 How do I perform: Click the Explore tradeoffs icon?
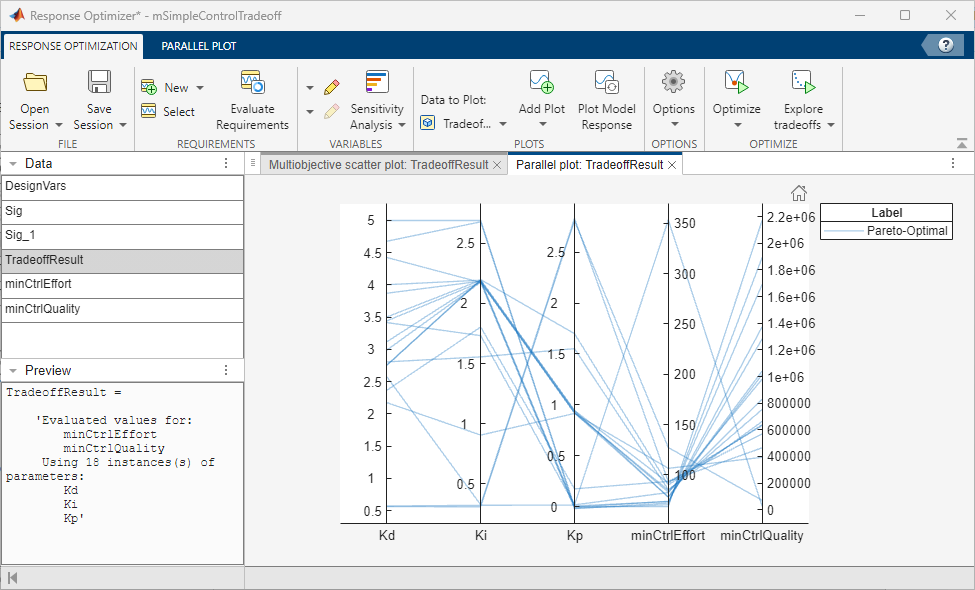803,84
